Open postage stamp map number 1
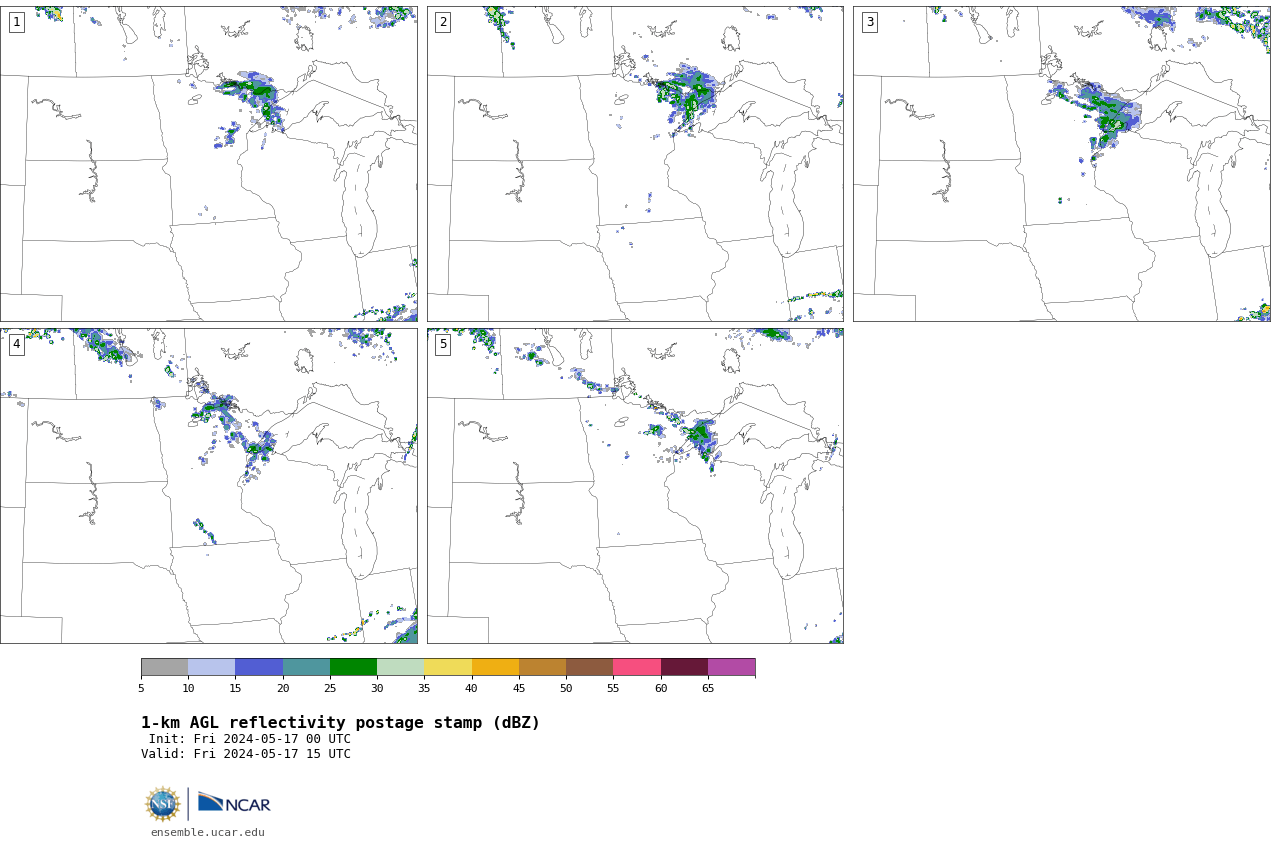 208,164
